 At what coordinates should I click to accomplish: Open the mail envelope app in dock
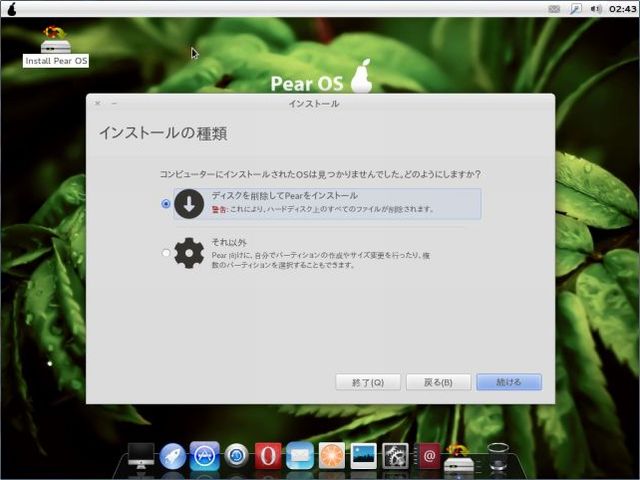[300, 456]
